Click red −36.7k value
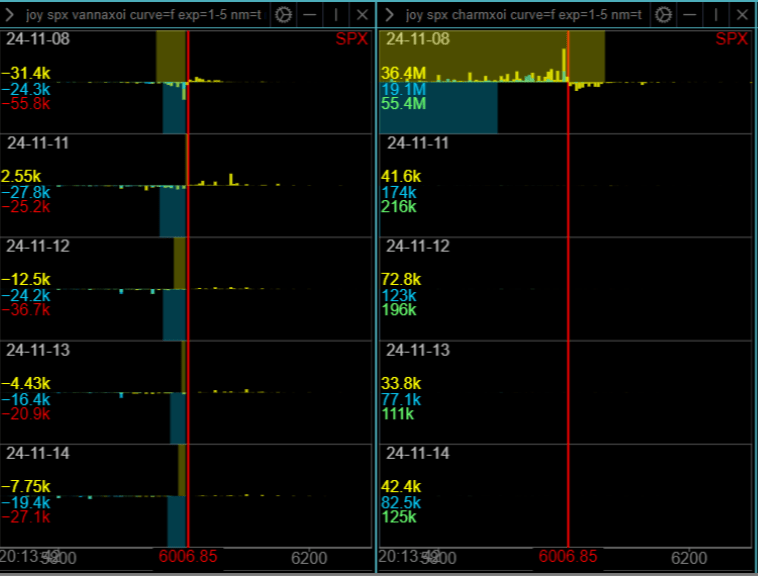Viewport: 758px width, 576px height. pos(26,310)
